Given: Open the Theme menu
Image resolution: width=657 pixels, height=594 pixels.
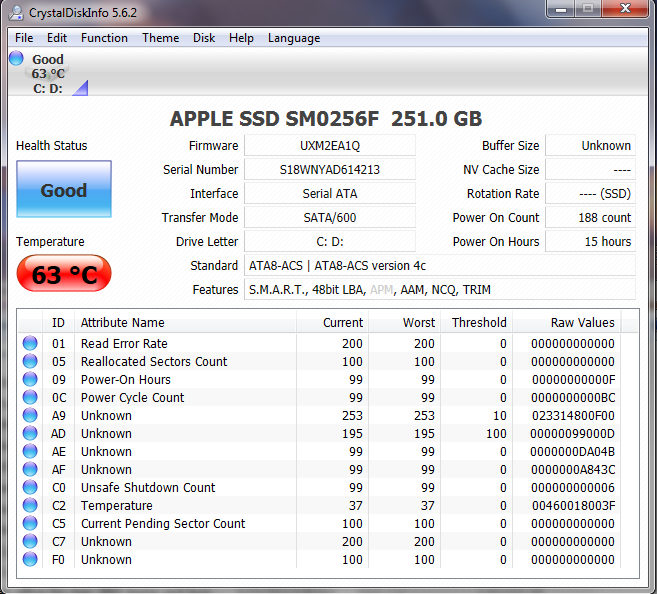Looking at the screenshot, I should (160, 38).
